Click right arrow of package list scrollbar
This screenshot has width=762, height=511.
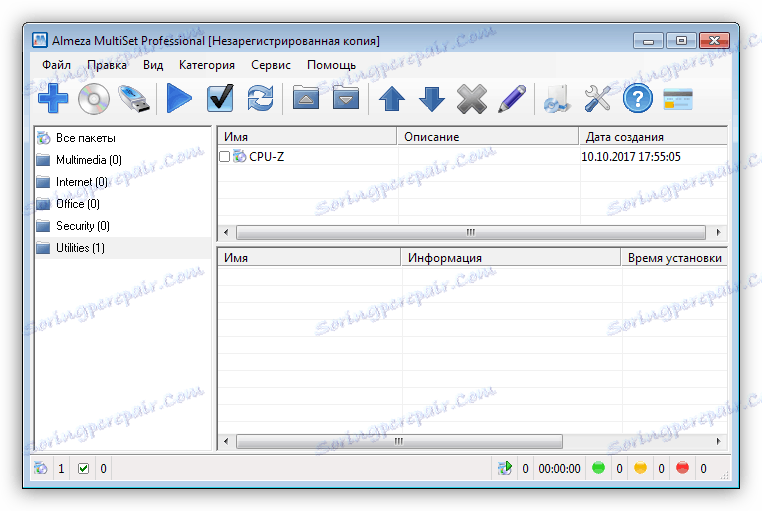tap(718, 232)
